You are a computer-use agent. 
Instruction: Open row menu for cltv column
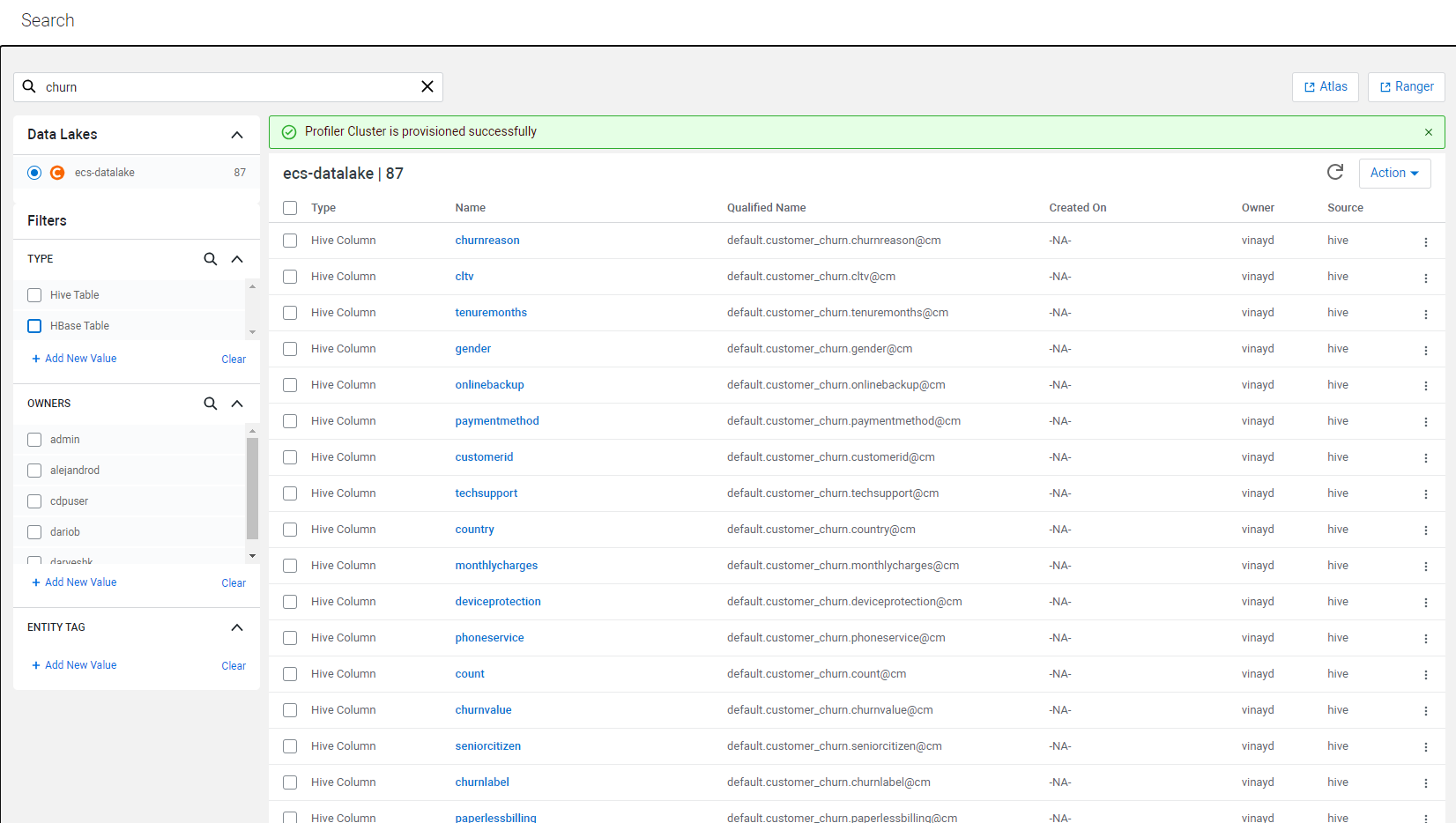pyautogui.click(x=1426, y=278)
